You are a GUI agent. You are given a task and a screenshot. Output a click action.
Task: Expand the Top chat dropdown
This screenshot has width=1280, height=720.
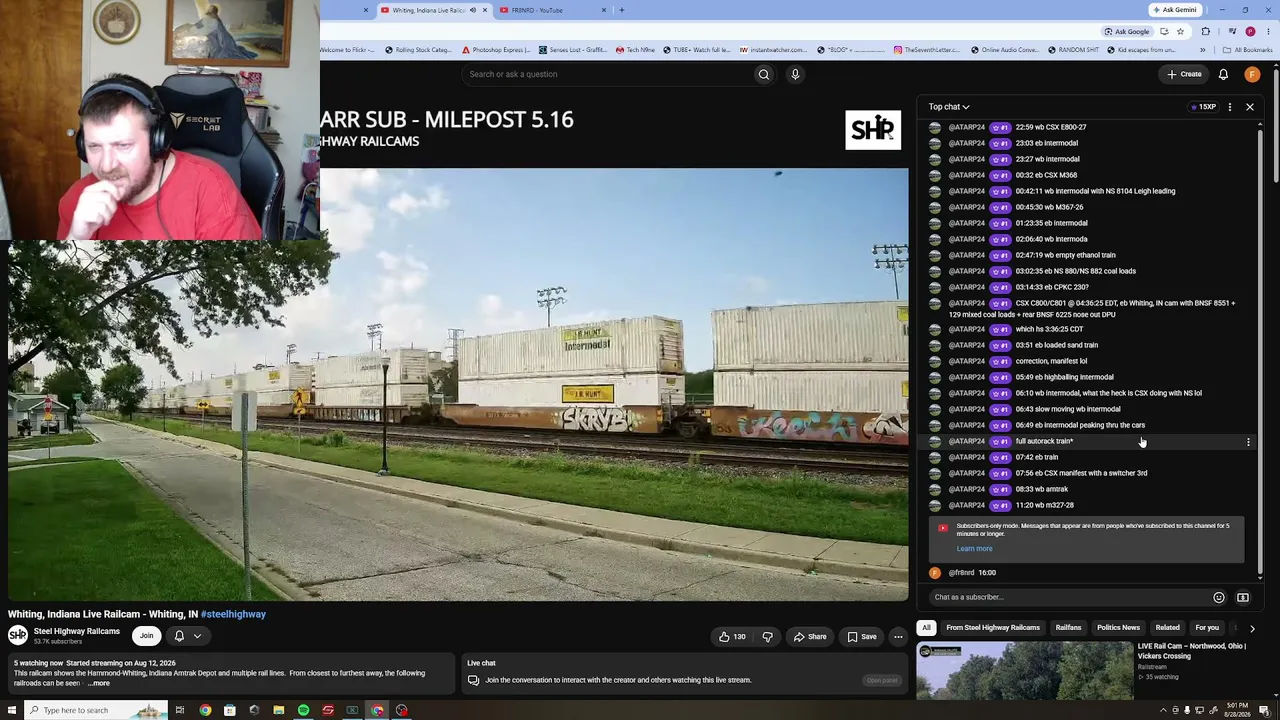click(x=949, y=107)
